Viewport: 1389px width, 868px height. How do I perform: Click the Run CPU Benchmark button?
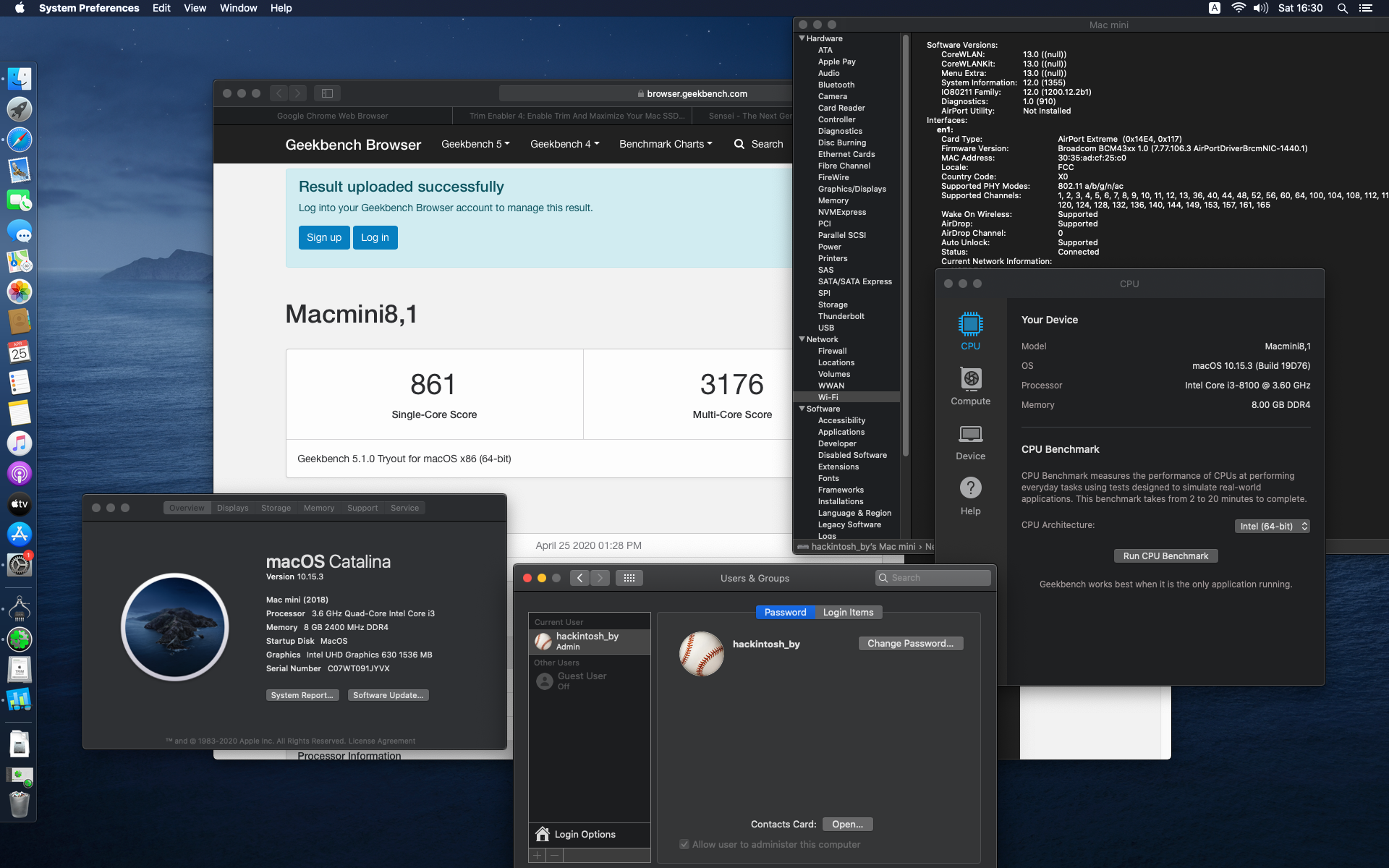click(x=1165, y=556)
